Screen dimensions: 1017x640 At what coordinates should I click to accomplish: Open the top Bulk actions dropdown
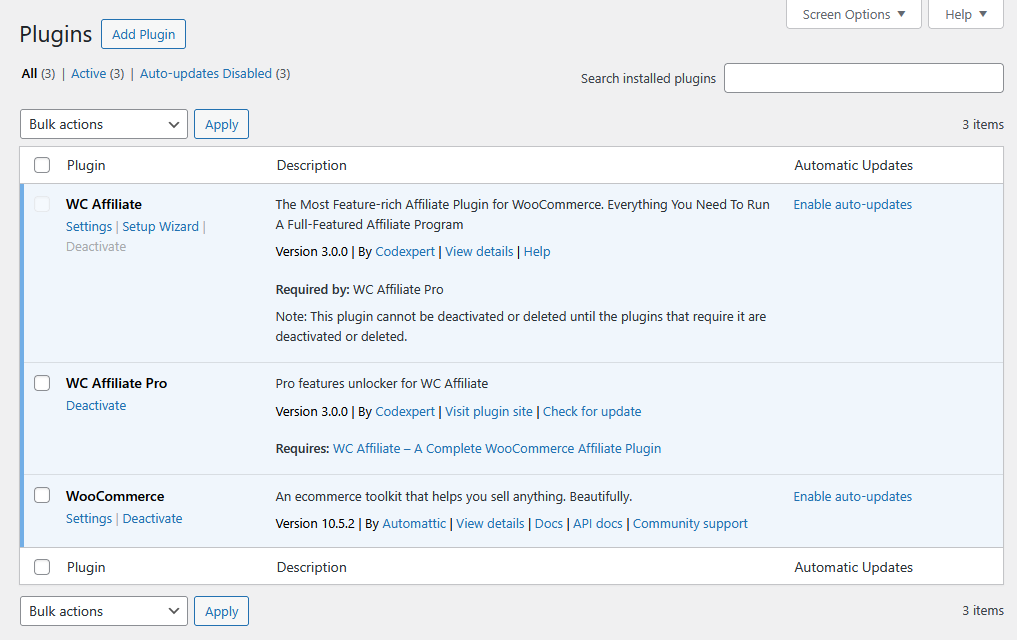coord(104,124)
